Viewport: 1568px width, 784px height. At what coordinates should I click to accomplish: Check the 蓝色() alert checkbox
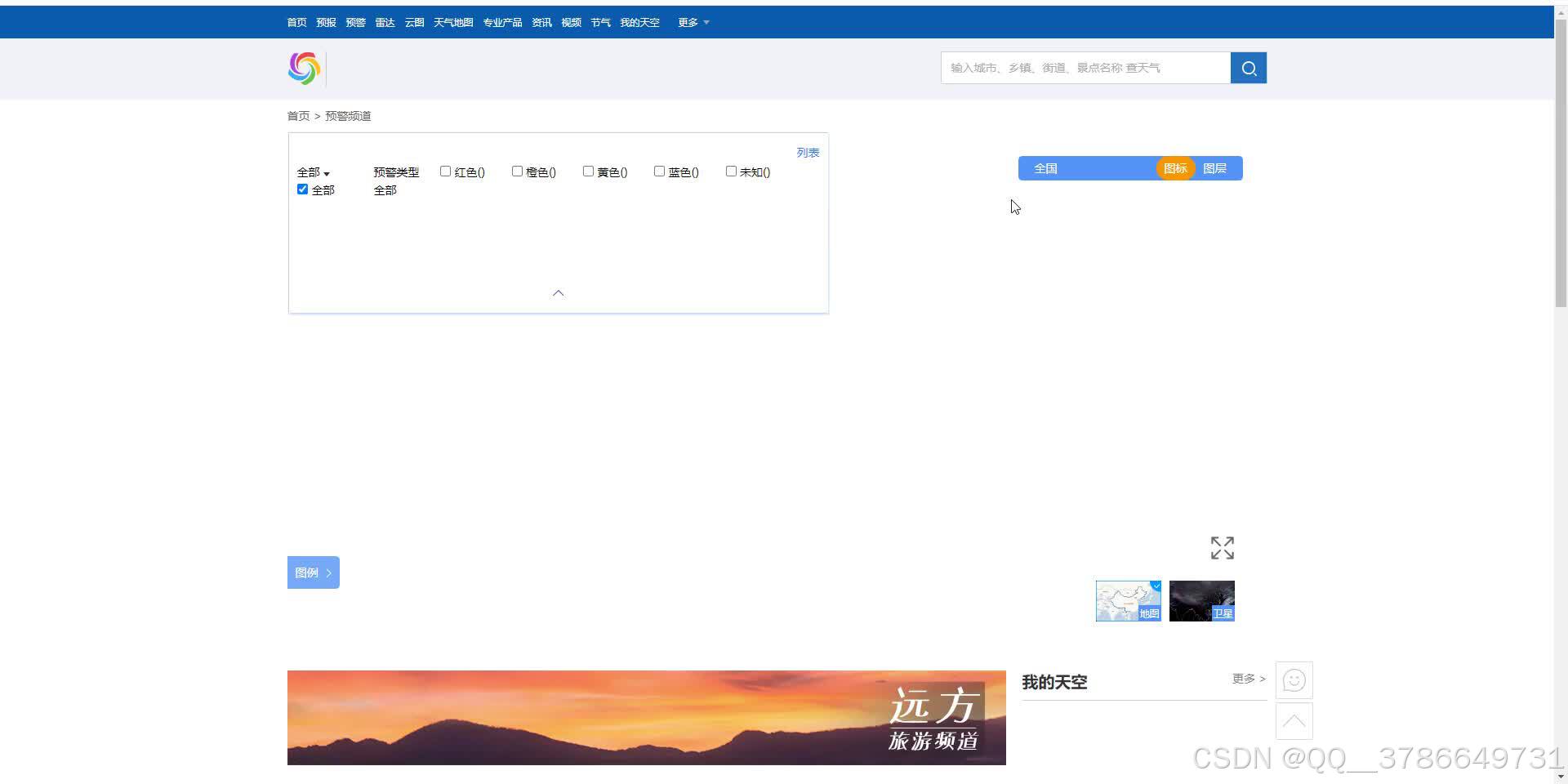[659, 171]
